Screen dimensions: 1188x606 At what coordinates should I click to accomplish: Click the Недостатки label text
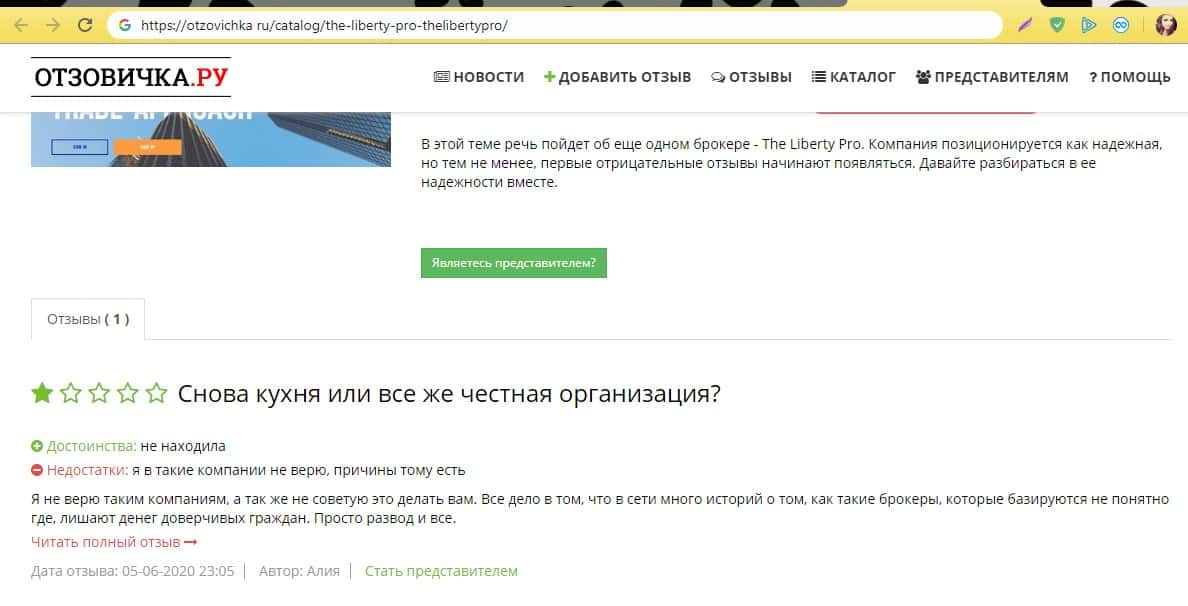[87, 470]
